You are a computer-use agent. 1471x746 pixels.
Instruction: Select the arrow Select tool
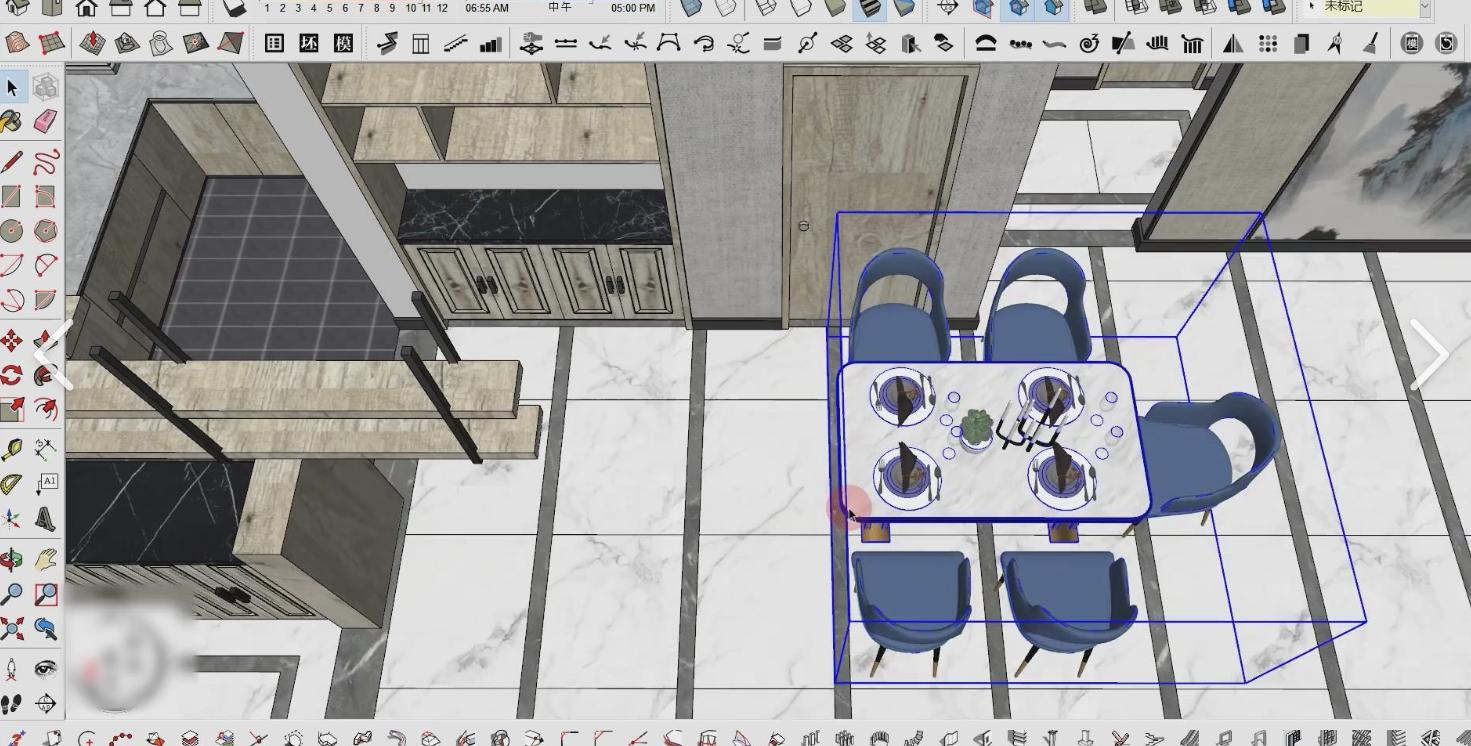(x=12, y=88)
